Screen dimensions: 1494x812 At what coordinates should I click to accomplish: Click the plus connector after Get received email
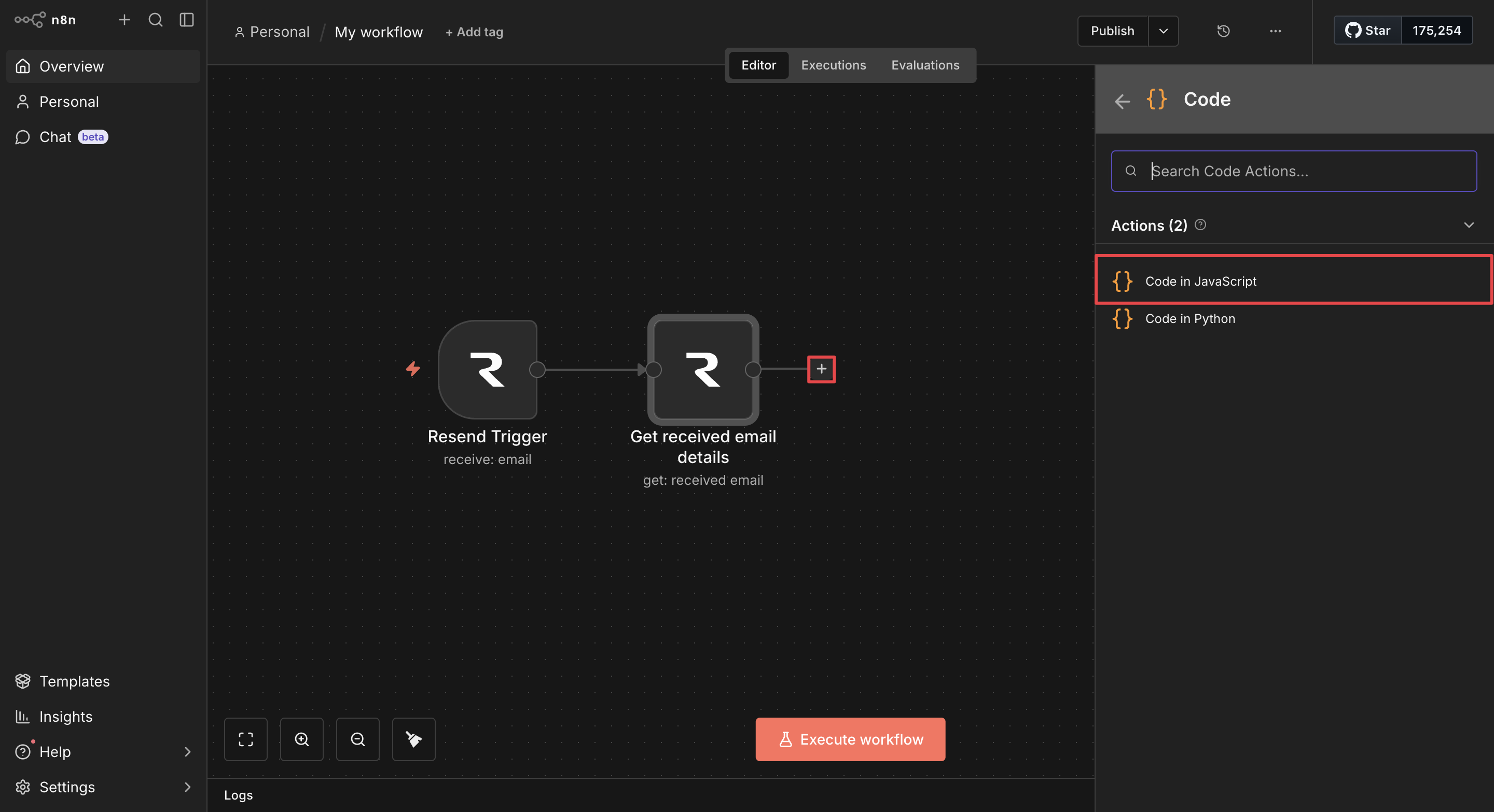point(821,369)
